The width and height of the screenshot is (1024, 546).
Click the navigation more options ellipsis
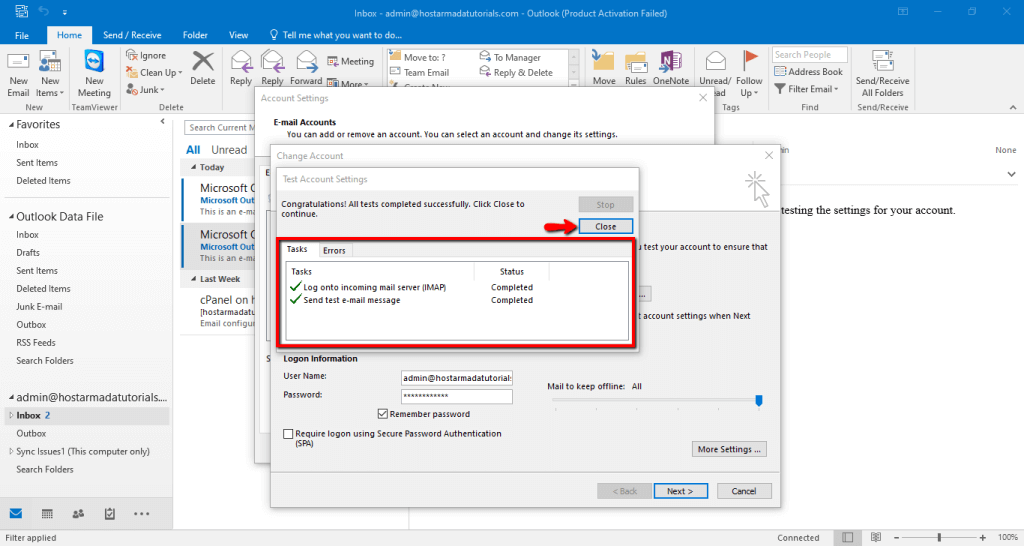(x=142, y=514)
